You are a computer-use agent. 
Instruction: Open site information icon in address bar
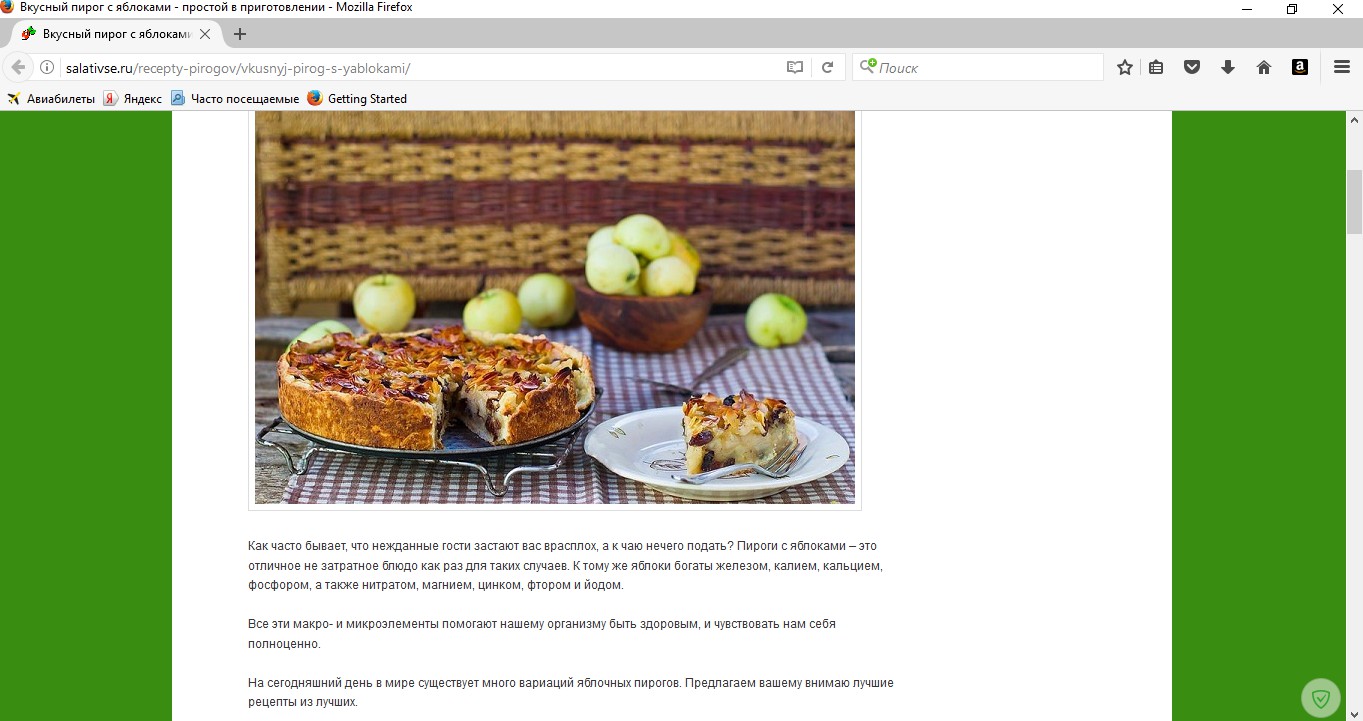(47, 67)
